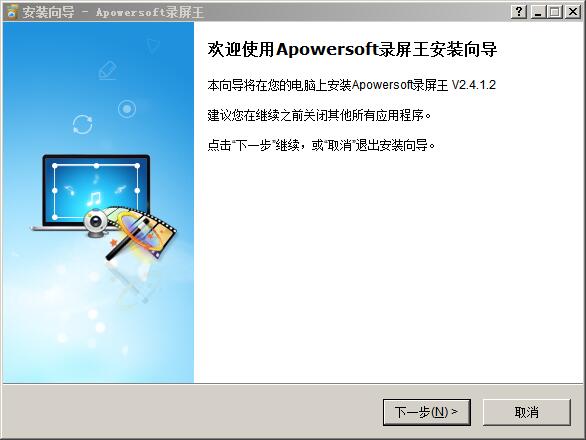Click the music note on laptop screen
This screenshot has width=586, height=440.
[93, 198]
